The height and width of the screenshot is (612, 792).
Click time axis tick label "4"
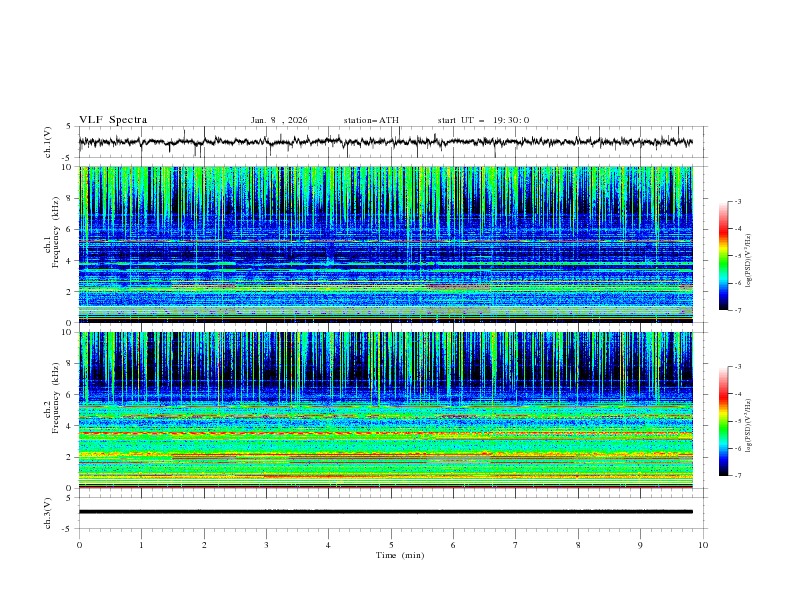329,545
